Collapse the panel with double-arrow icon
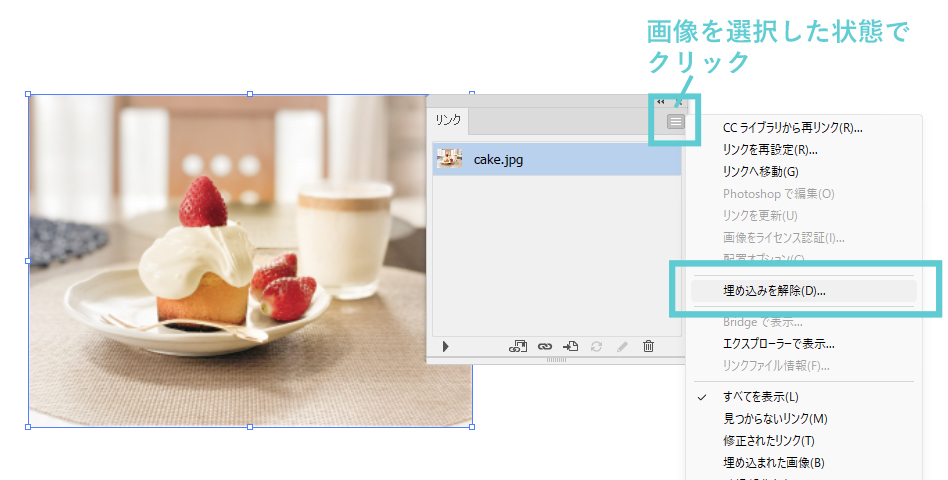Image resolution: width=948 pixels, height=480 pixels. 661,102
